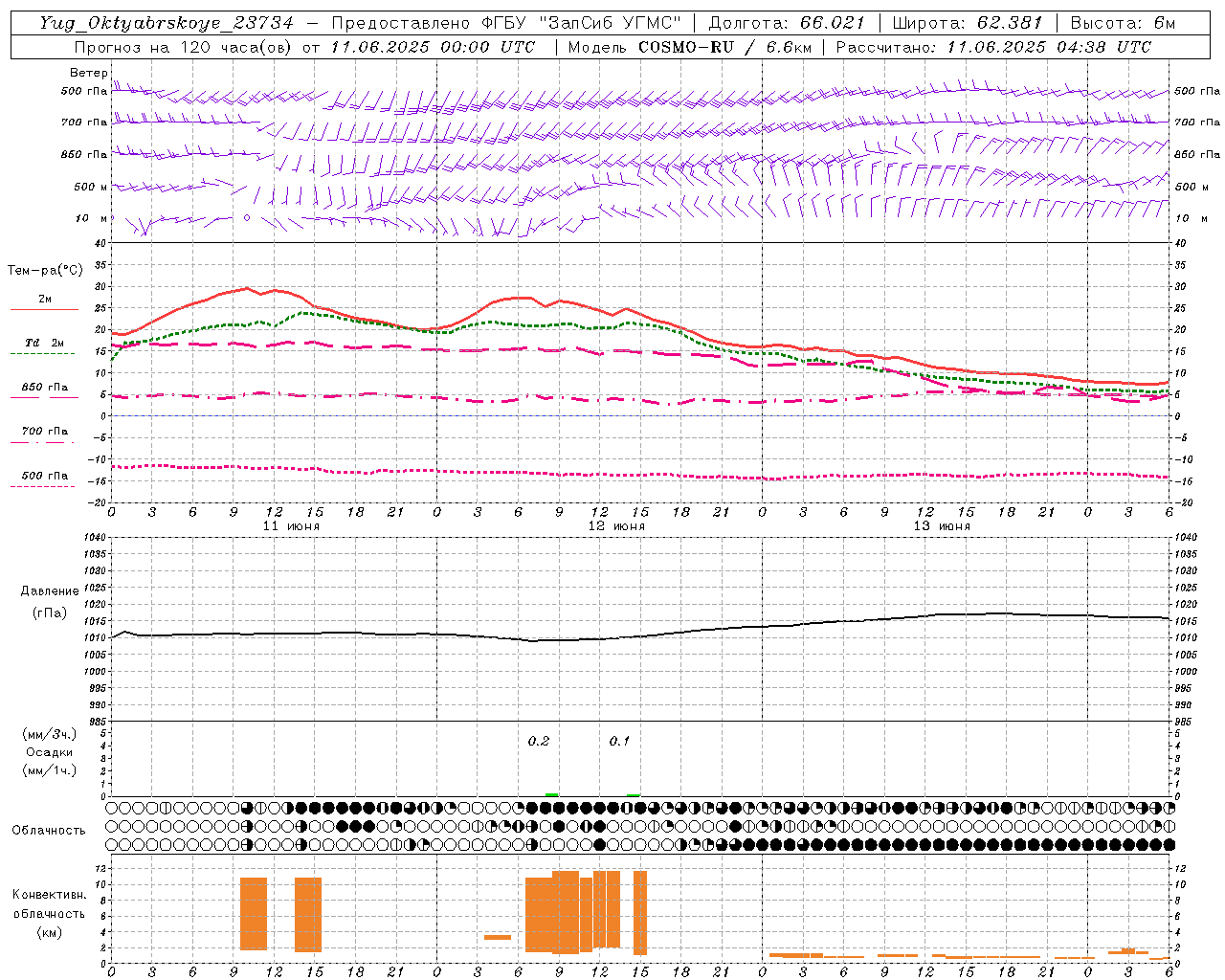Screen dimensions: 1225x980
Task: Select the longitude value 66.021
Action: point(833,23)
